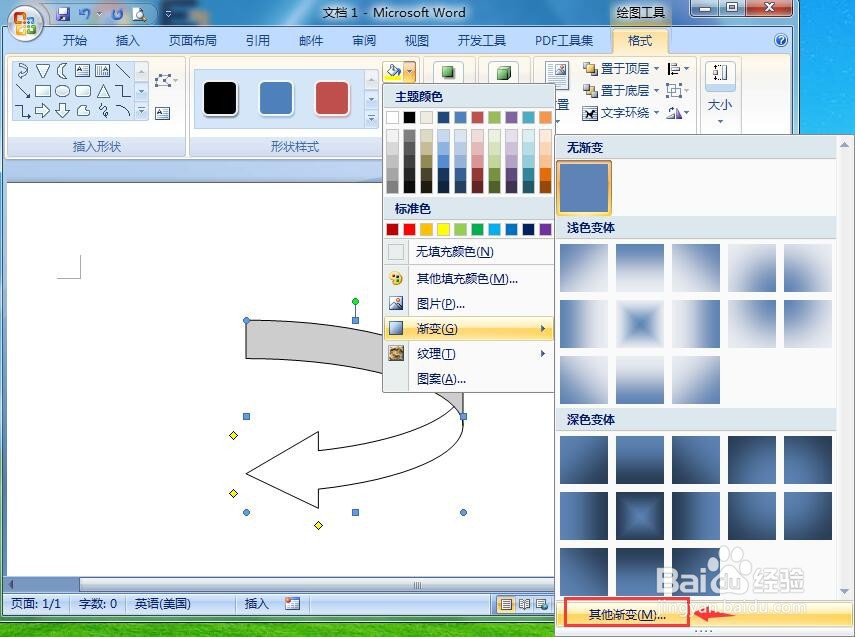Click the Edit Shape points icon
This screenshot has width=855, height=637.
coord(165,81)
